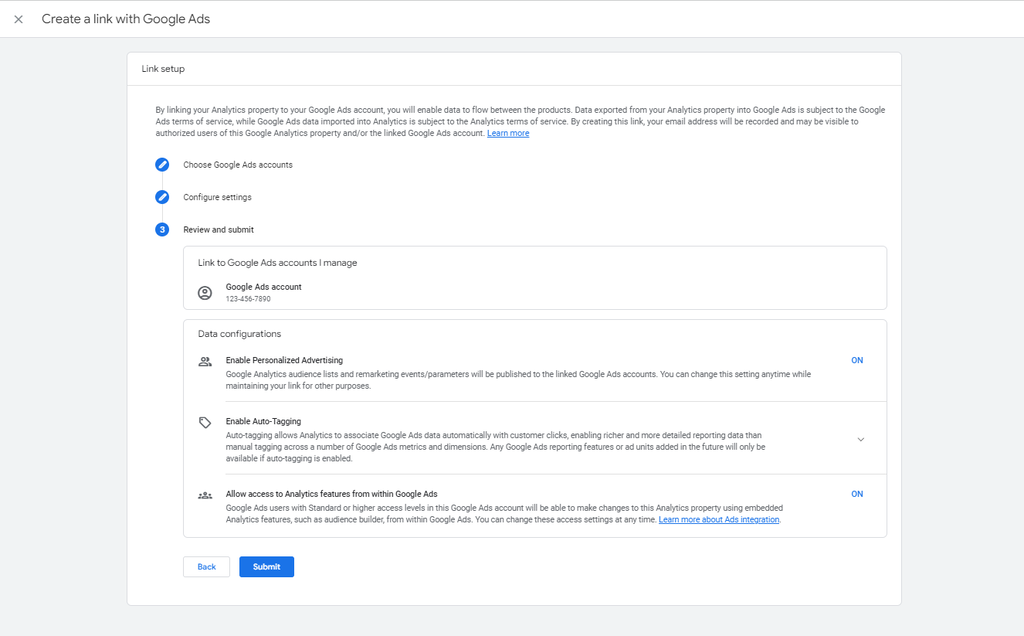Turn off access to Analytics features toggle

856,494
